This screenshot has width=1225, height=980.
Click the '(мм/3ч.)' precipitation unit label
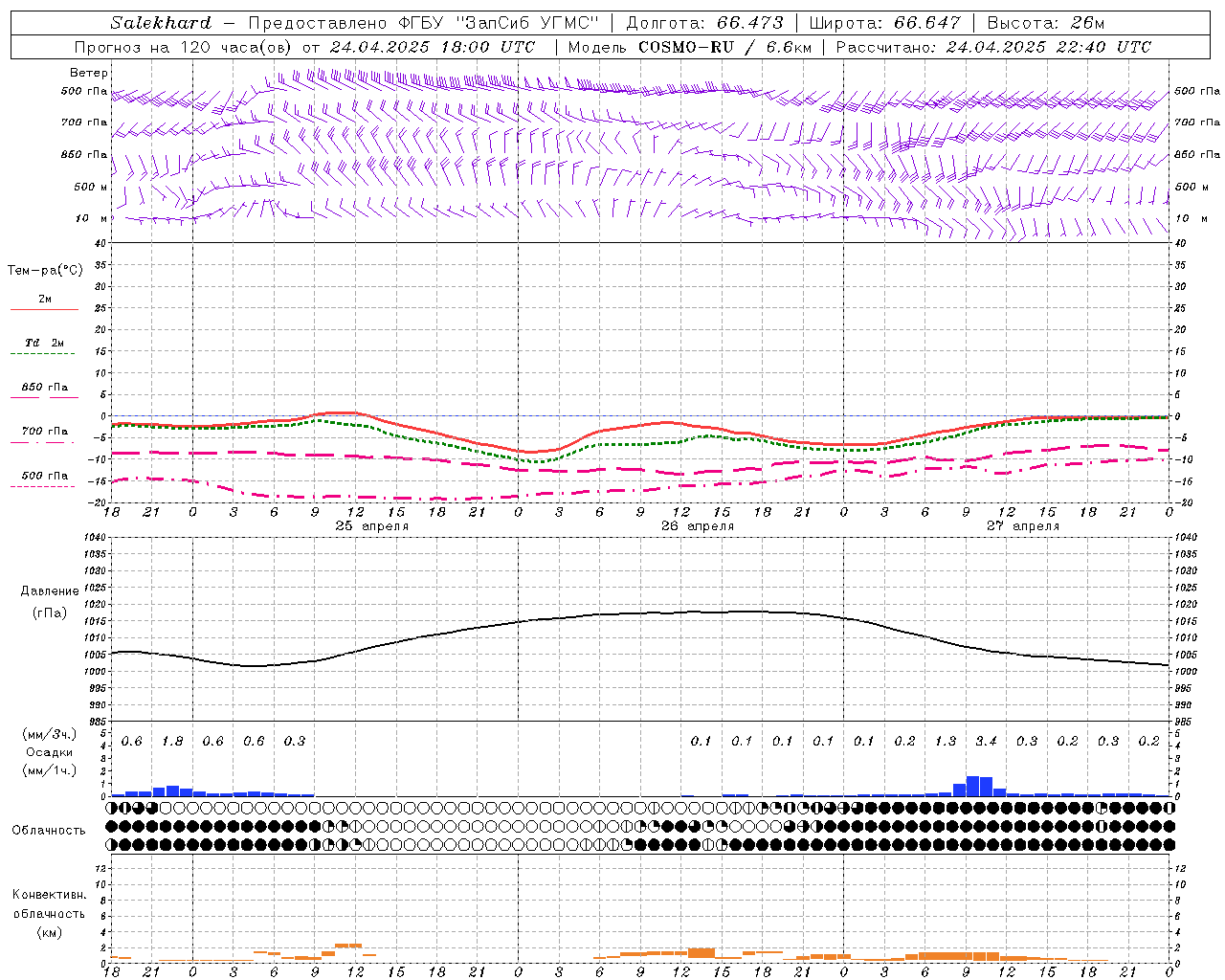[50, 734]
